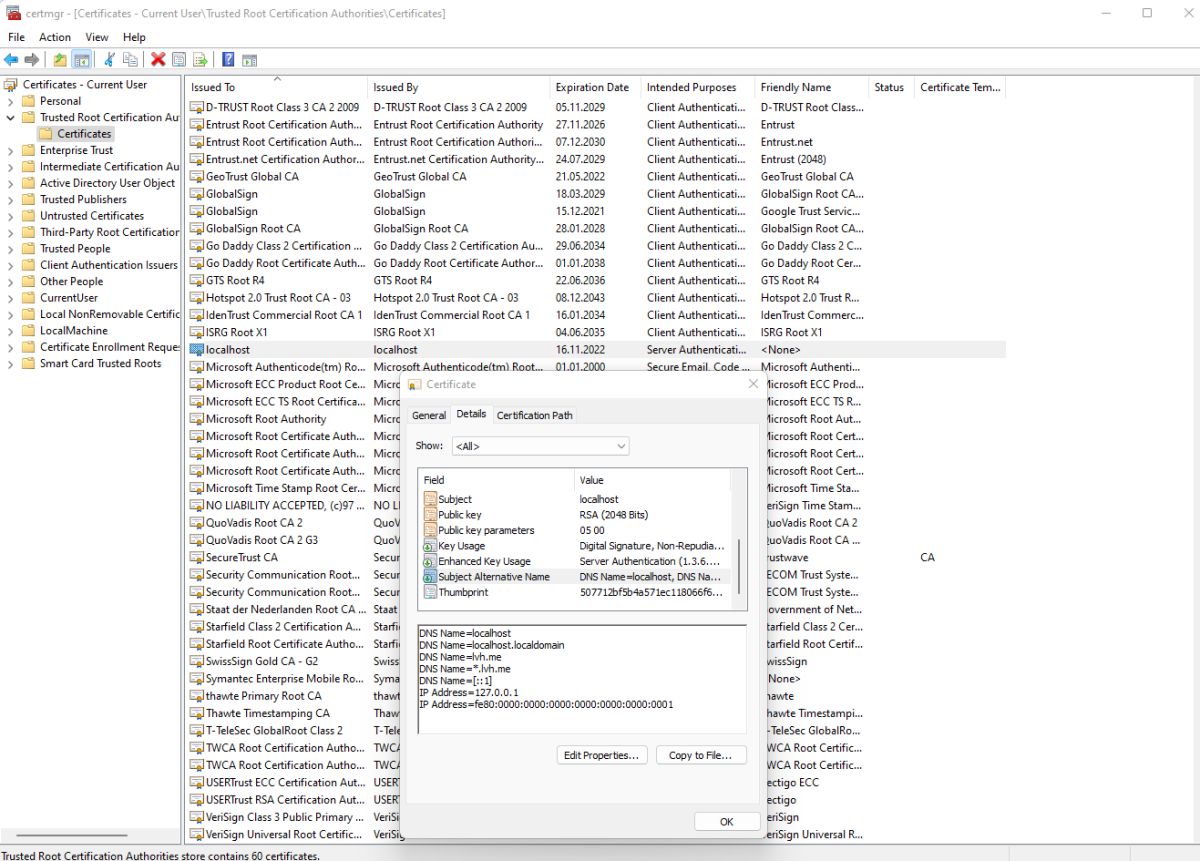
Task: Click the Back arrow toolbar icon
Action: (11, 60)
